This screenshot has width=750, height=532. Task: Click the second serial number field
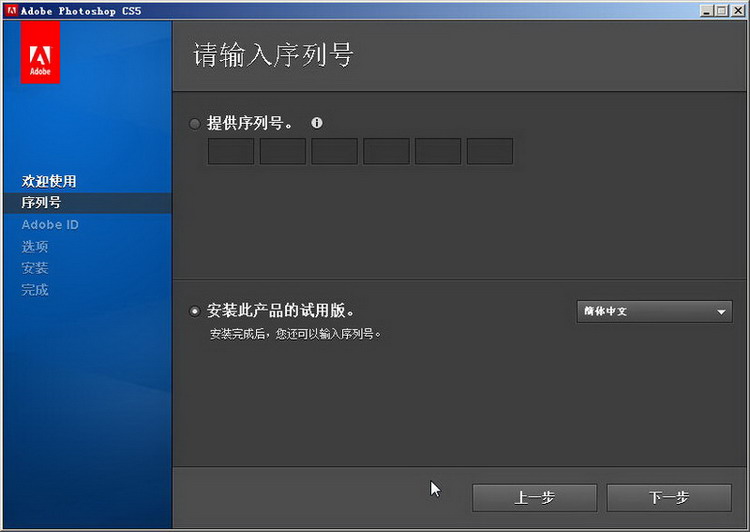tap(283, 151)
